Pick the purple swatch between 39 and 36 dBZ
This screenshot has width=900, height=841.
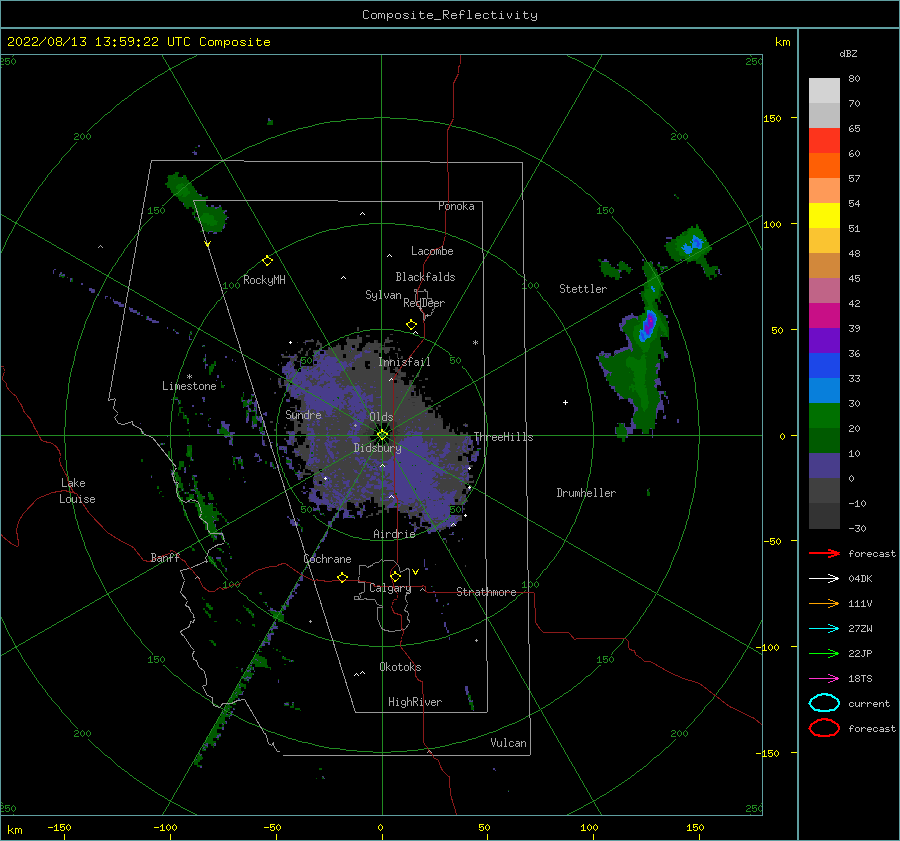click(x=824, y=341)
